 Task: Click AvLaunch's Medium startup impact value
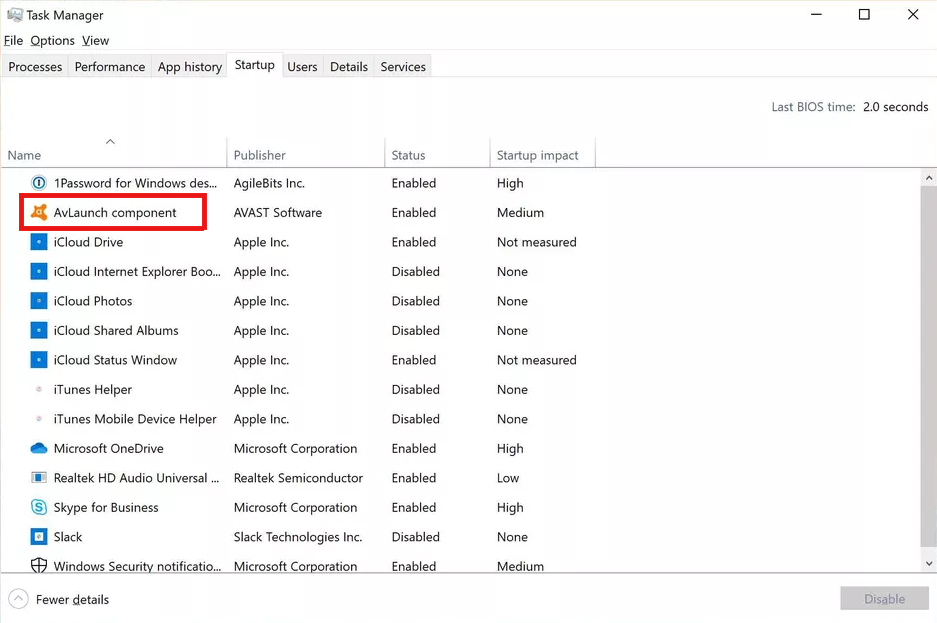(x=520, y=212)
